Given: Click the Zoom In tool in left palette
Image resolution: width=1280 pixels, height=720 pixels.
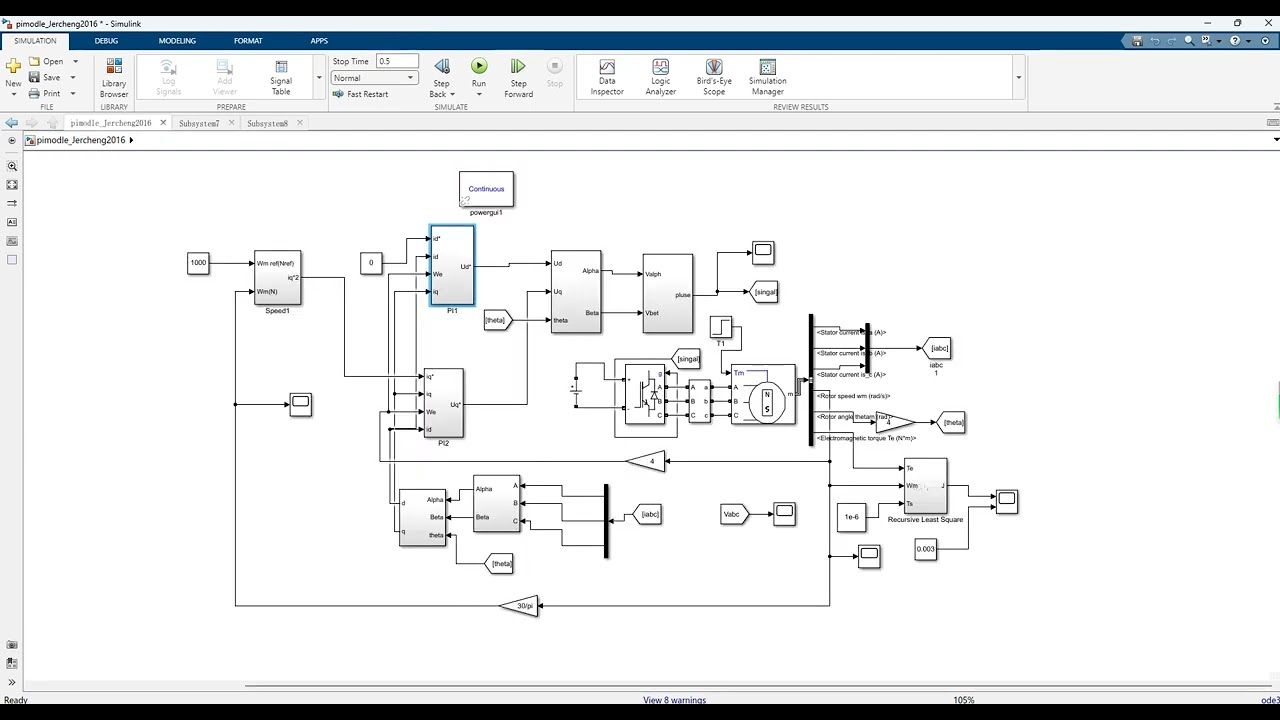Looking at the screenshot, I should click(x=12, y=166).
